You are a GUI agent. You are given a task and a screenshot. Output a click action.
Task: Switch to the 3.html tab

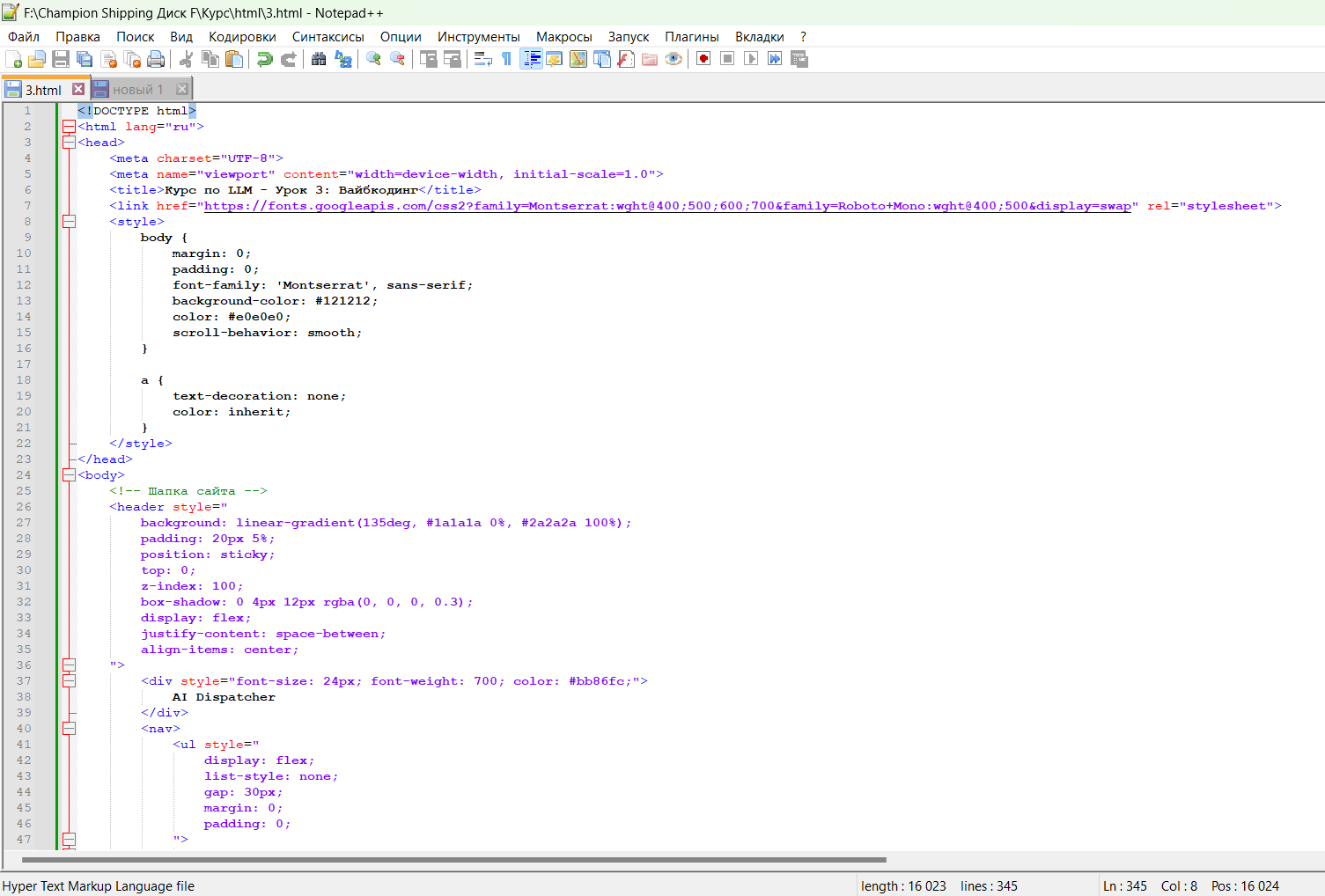tap(43, 90)
